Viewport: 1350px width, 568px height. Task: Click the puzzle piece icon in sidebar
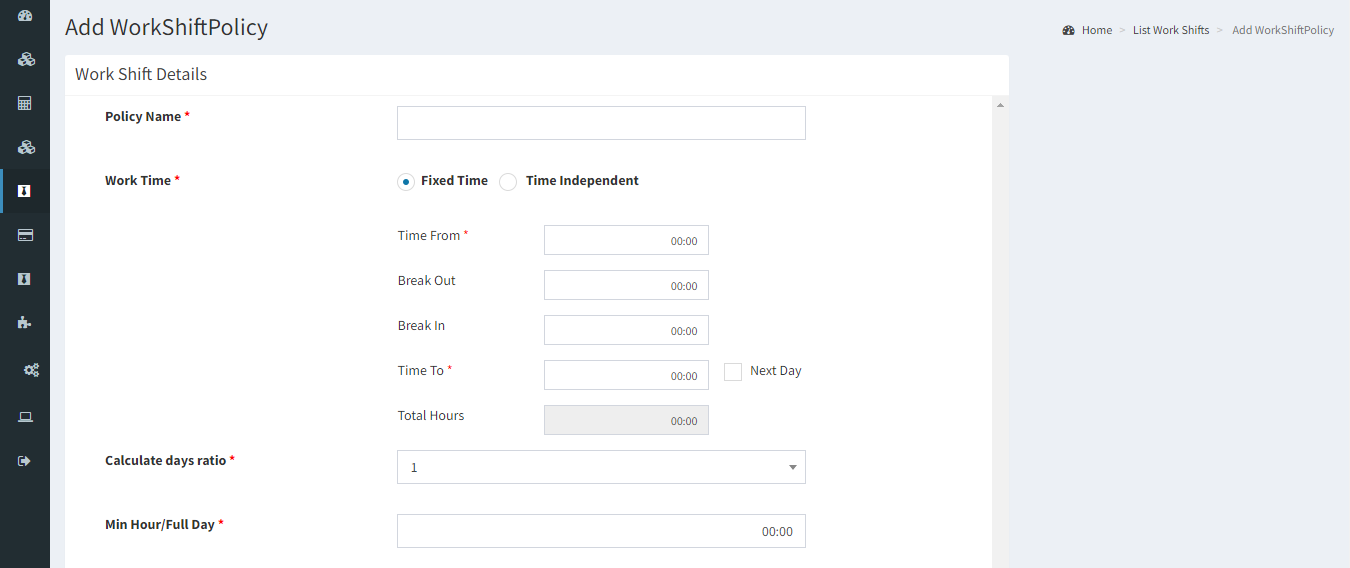pos(25,323)
